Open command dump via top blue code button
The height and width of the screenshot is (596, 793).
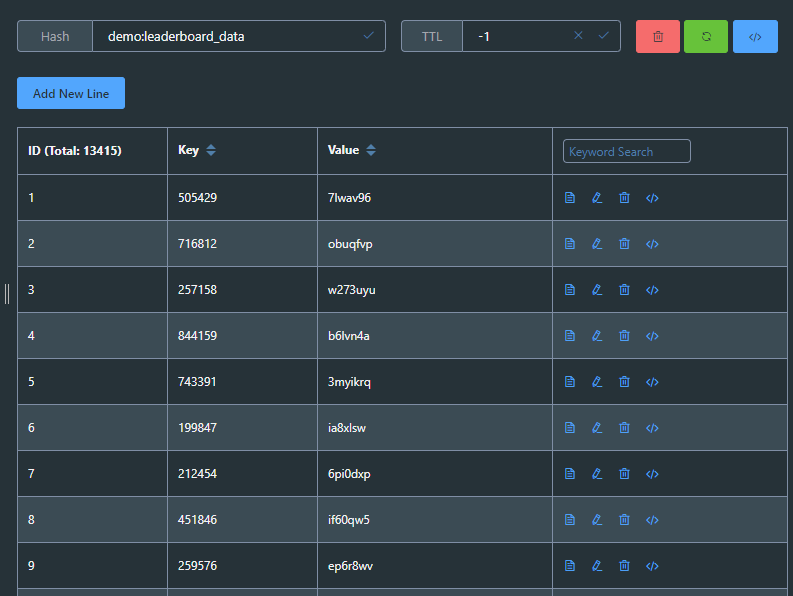tap(755, 36)
